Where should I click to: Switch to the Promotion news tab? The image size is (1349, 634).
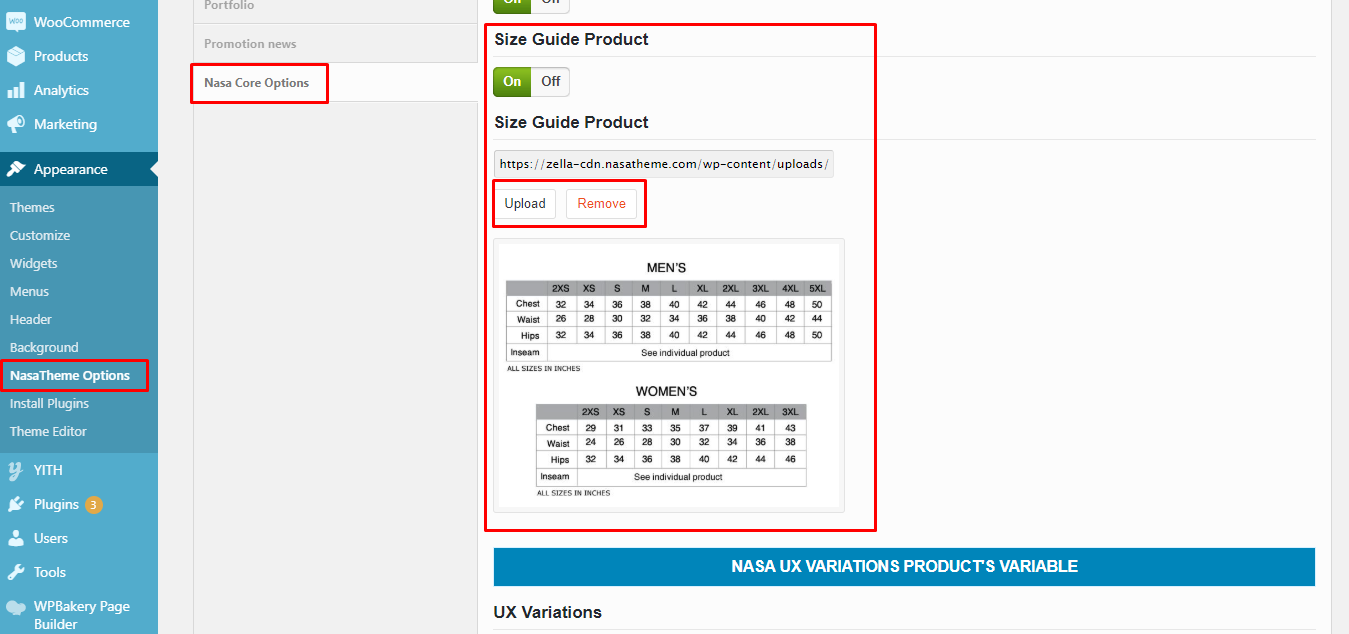335,44
